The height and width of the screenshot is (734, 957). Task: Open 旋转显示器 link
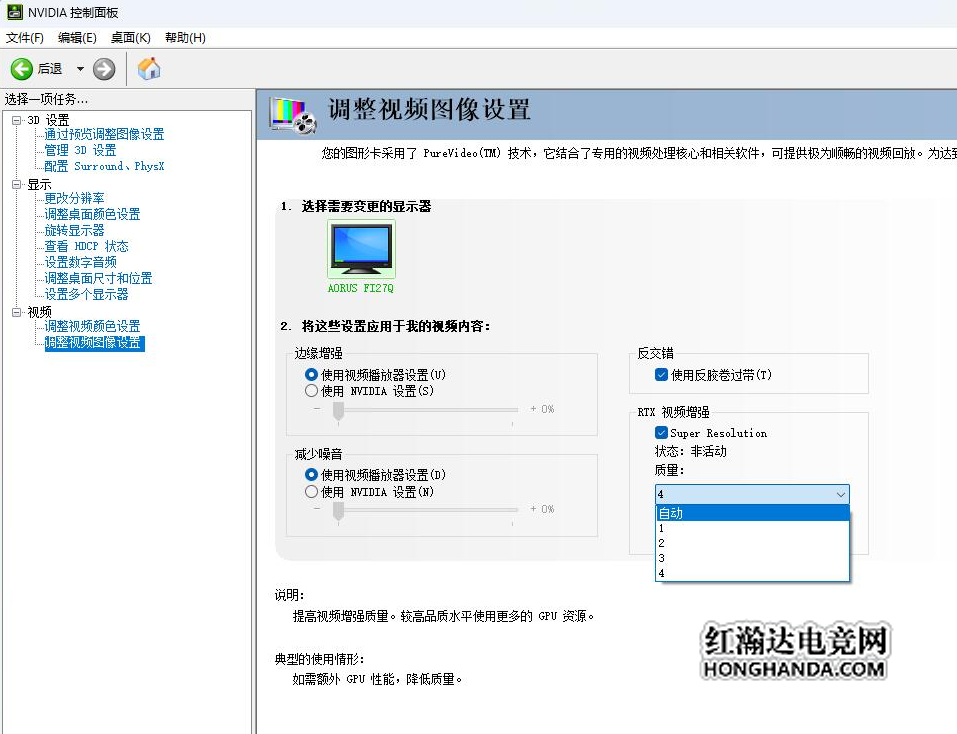click(74, 230)
